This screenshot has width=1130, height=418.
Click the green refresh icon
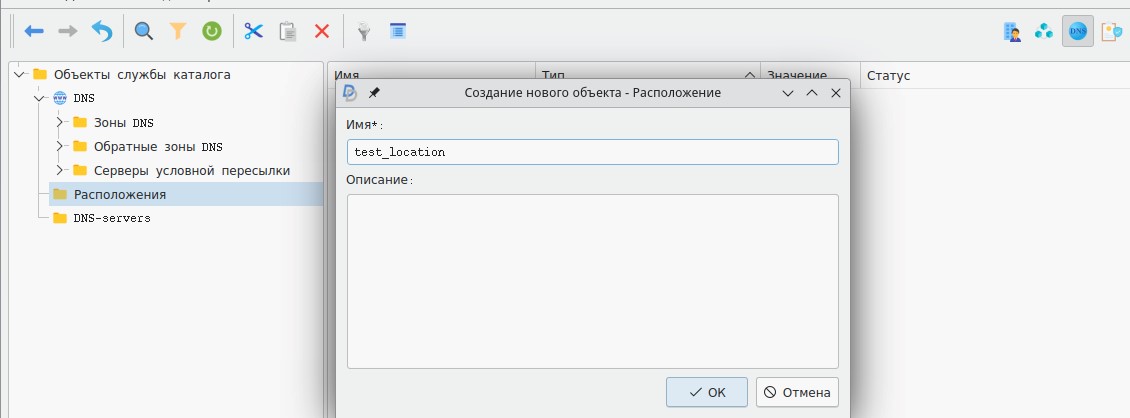[x=212, y=32]
